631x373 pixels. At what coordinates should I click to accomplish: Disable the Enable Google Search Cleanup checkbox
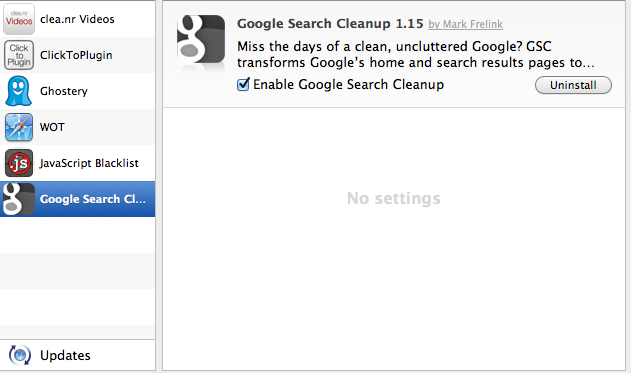243,84
